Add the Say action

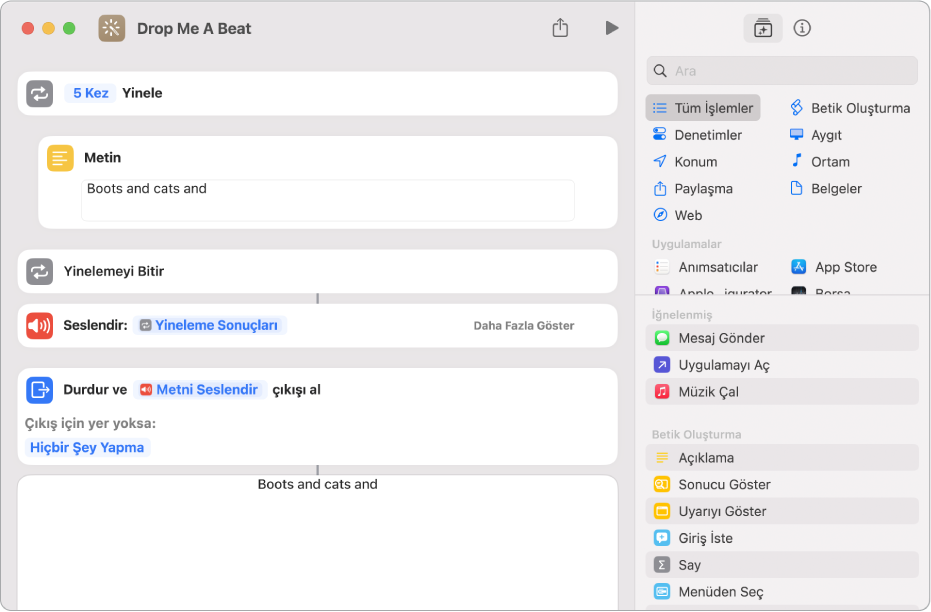782,565
